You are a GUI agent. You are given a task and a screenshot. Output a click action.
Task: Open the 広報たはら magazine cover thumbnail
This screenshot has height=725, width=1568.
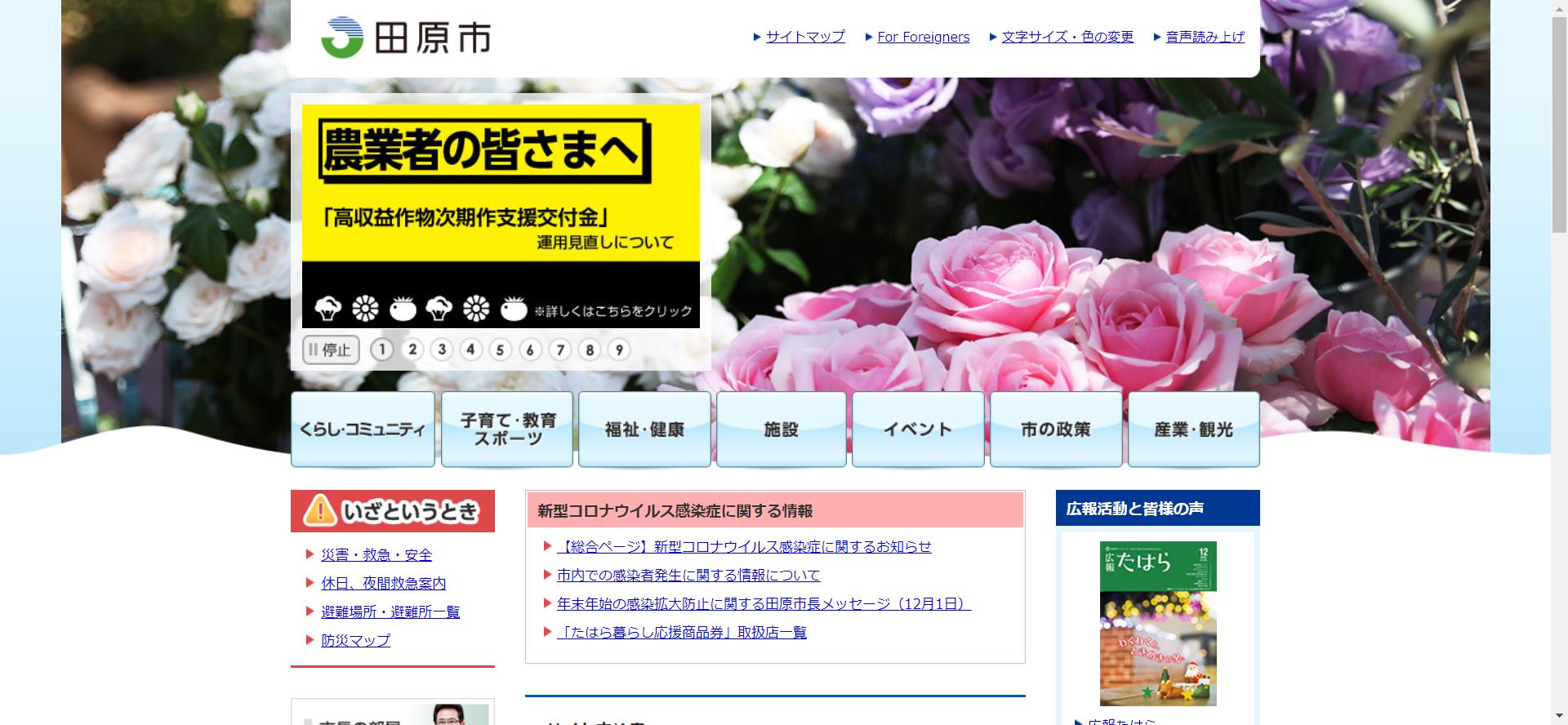point(1158,623)
